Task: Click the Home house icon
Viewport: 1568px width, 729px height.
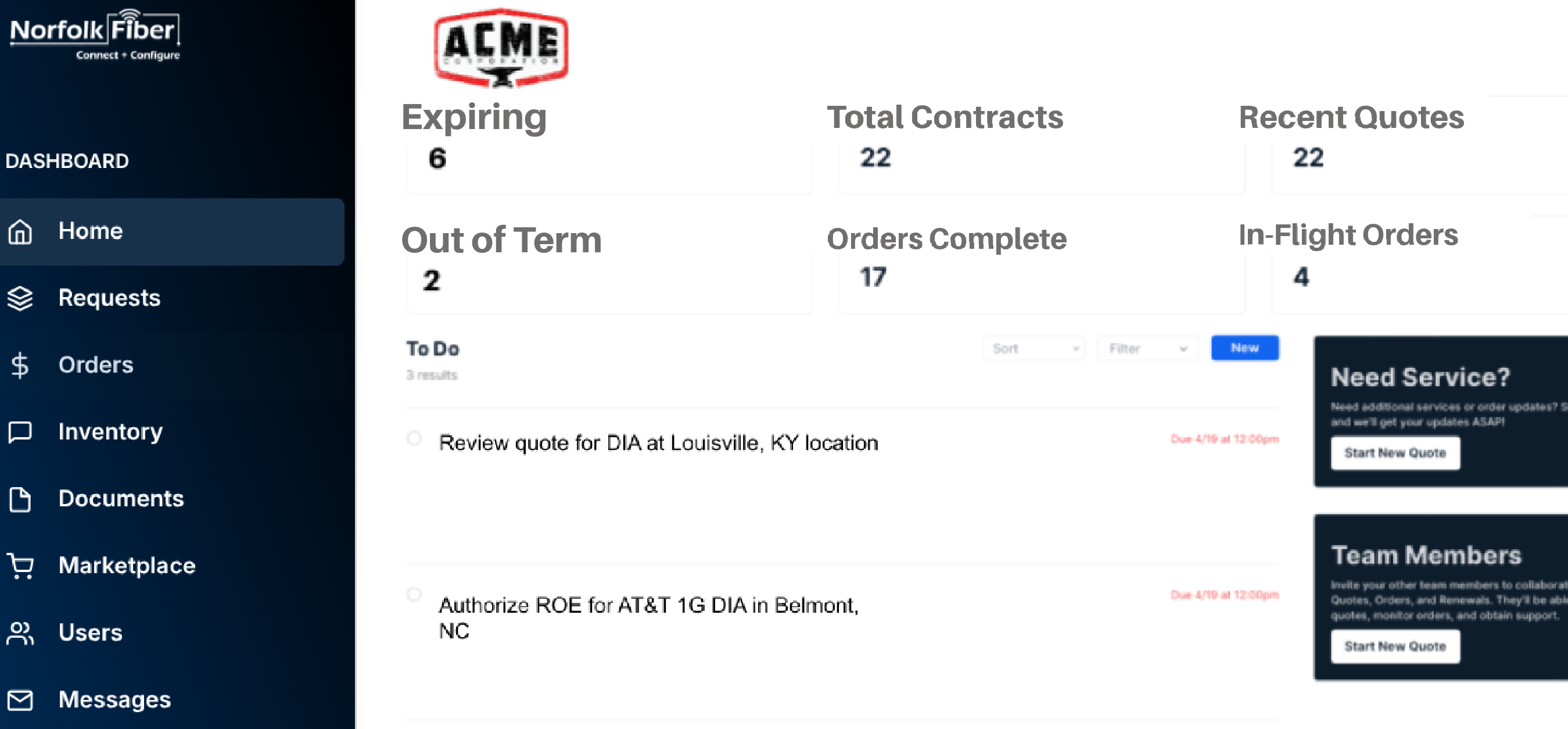Action: point(20,231)
